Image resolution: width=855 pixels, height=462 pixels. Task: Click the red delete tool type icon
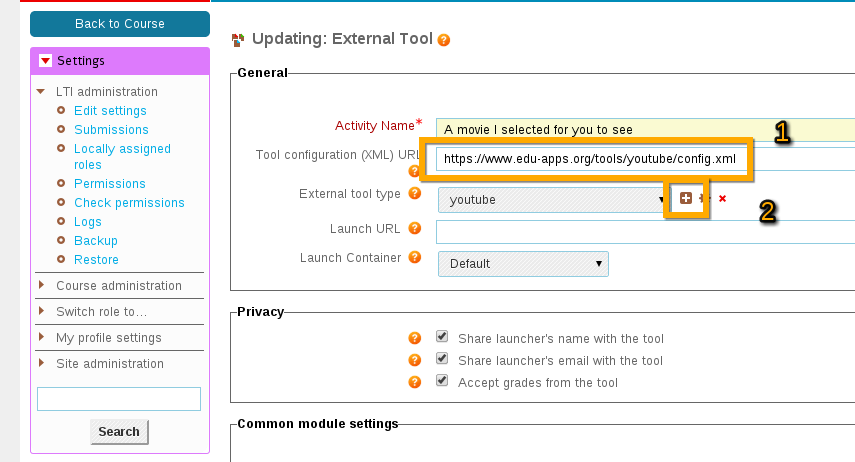(x=722, y=199)
